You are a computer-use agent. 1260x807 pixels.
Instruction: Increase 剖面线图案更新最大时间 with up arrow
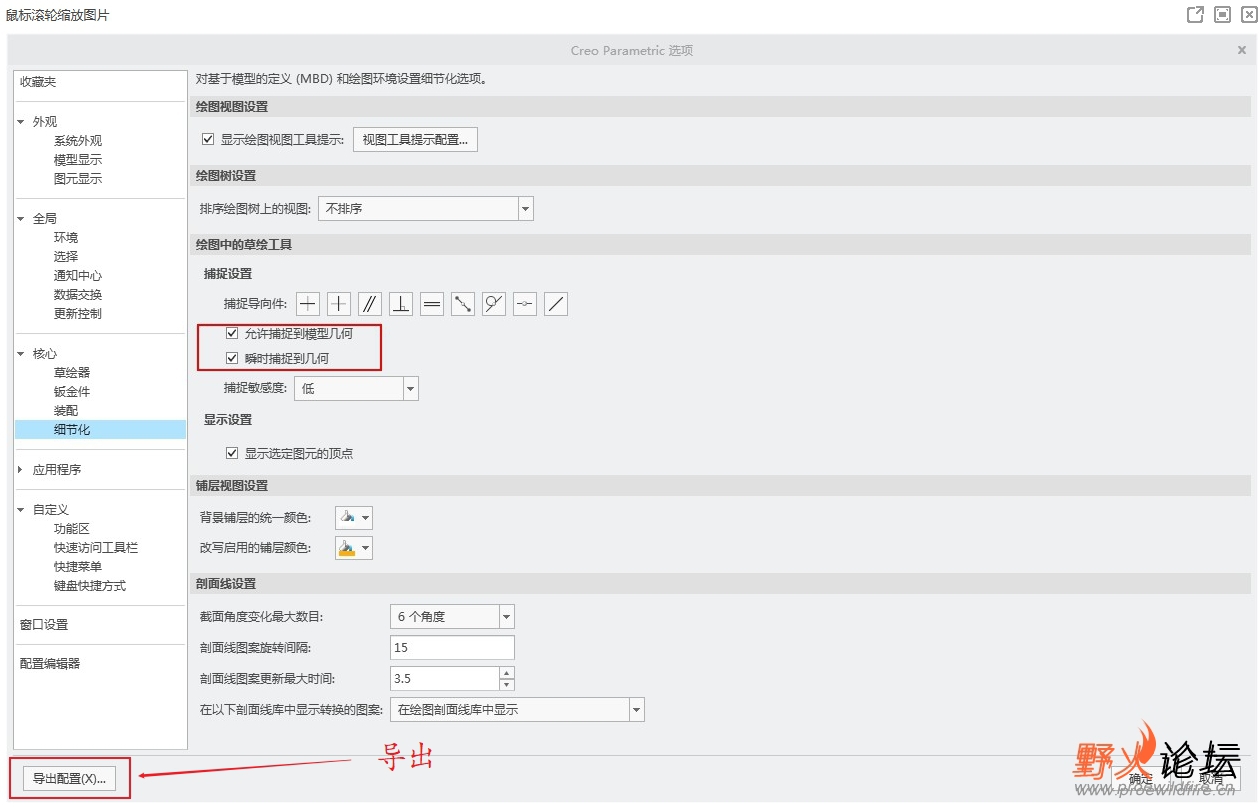pyautogui.click(x=507, y=673)
